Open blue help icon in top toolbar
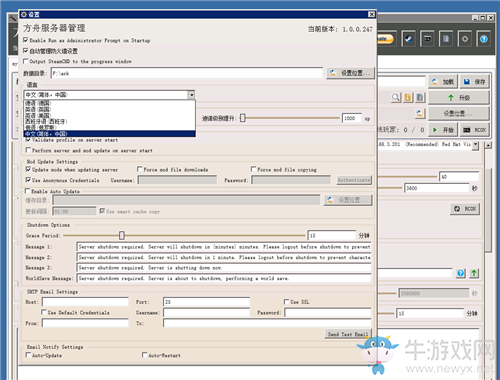 (484, 39)
